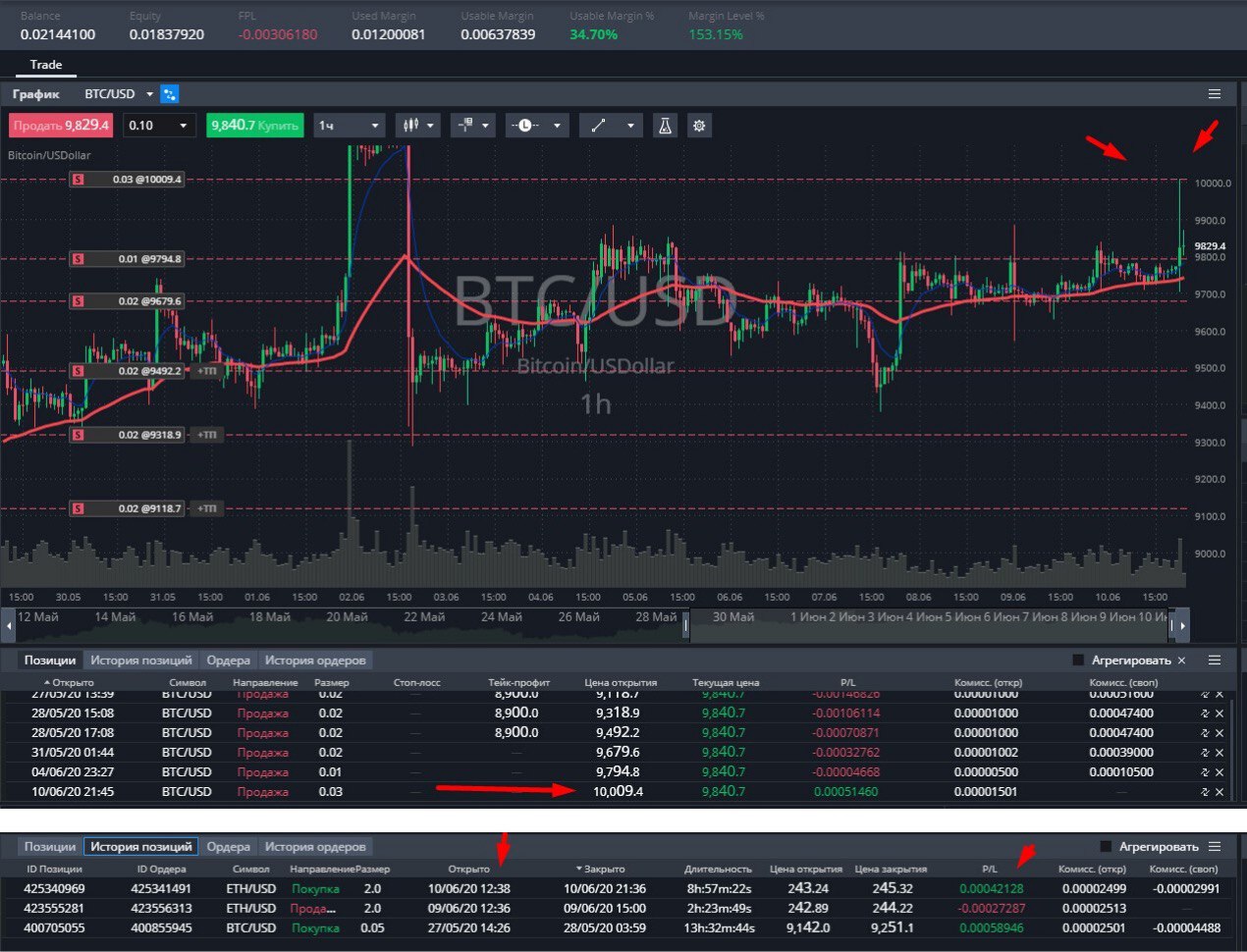Switch to Ордера tab in upper panel

(229, 661)
